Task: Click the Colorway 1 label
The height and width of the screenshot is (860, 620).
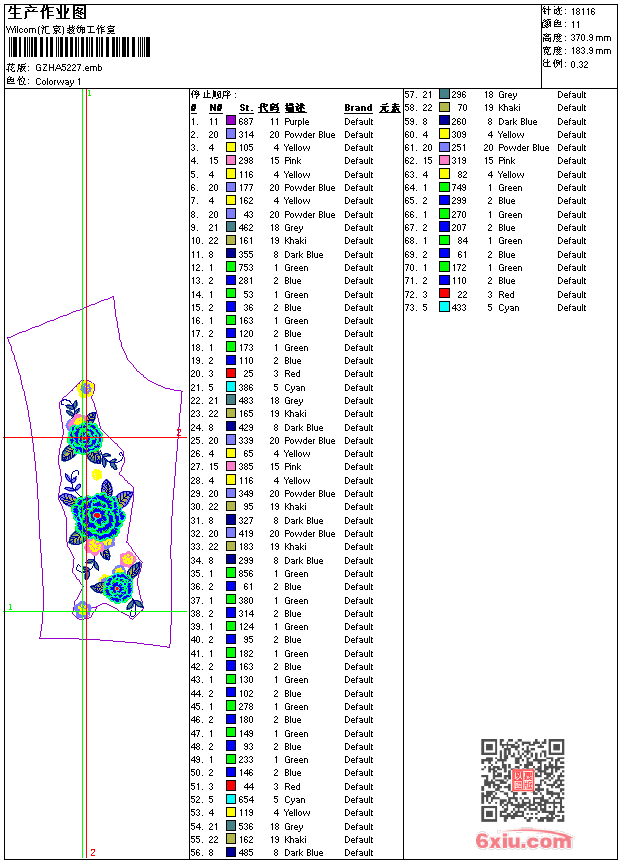Action: pos(58,82)
